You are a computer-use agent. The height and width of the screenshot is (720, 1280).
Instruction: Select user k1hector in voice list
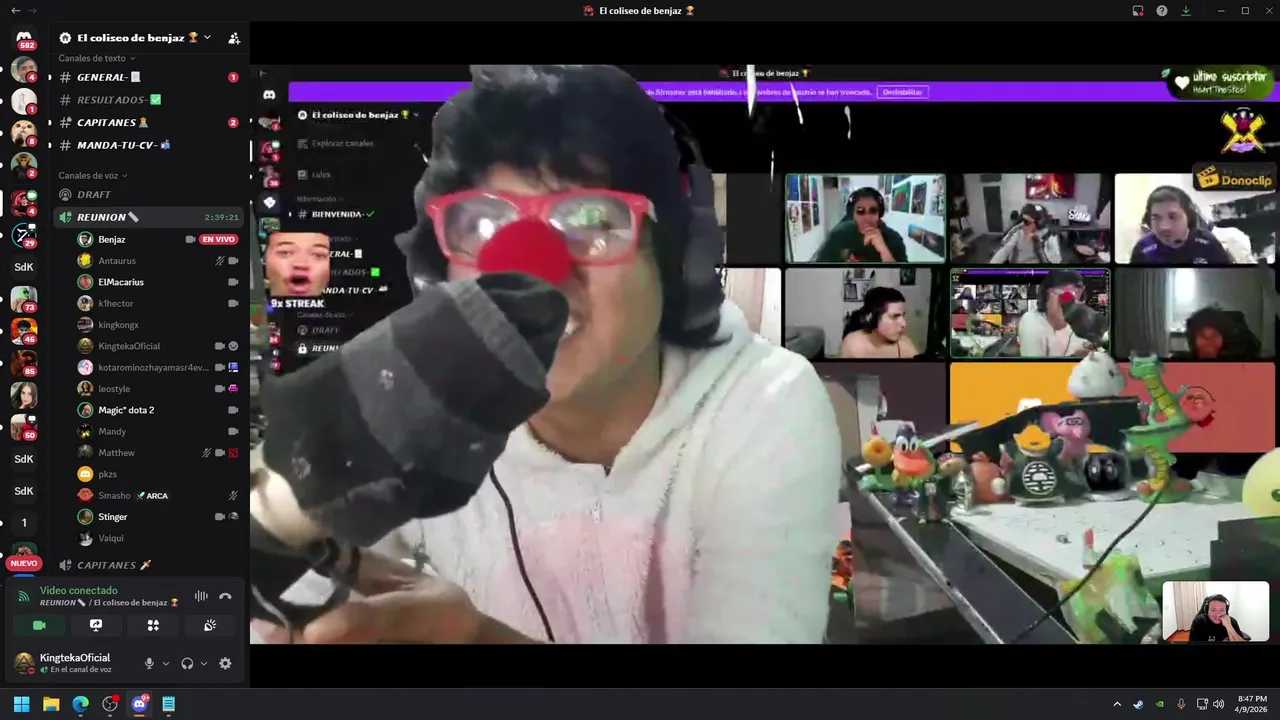tap(157, 303)
